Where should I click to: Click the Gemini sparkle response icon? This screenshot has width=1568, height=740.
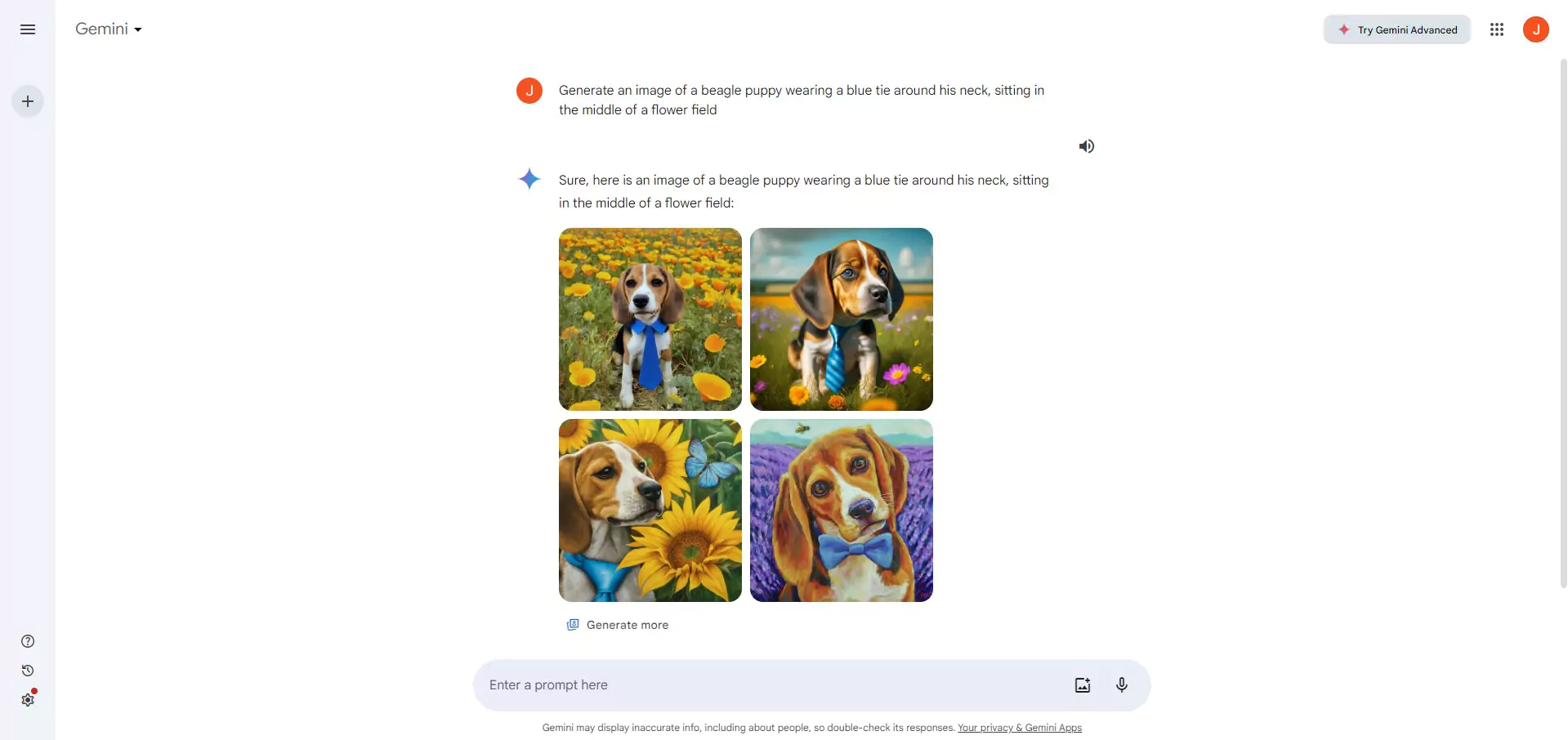click(x=529, y=179)
